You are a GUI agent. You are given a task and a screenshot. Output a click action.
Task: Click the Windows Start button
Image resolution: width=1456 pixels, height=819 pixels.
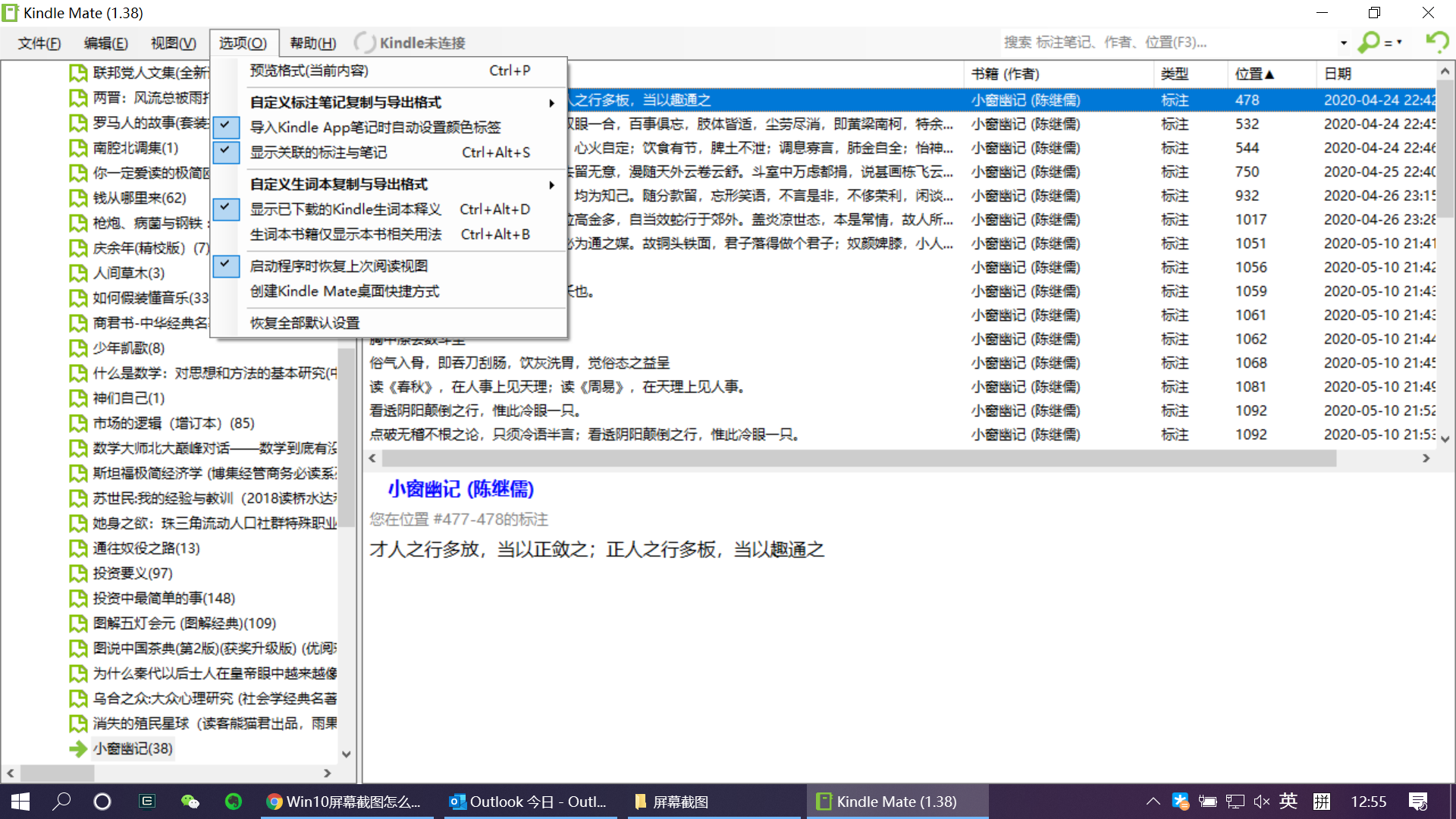click(20, 802)
